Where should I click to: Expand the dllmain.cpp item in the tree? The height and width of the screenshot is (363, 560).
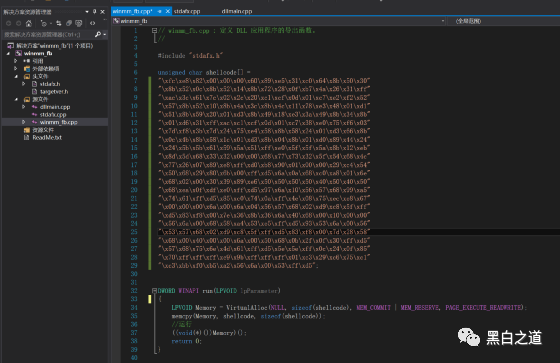click(24, 107)
